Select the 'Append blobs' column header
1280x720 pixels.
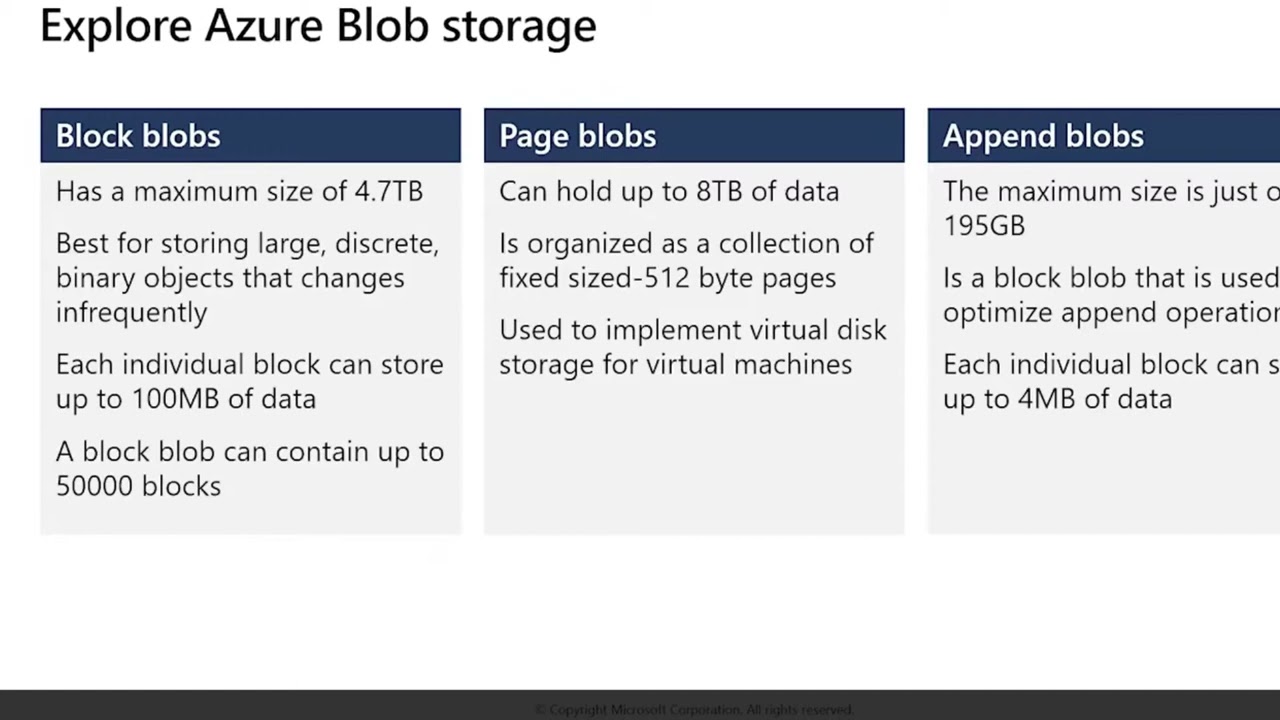point(1104,136)
